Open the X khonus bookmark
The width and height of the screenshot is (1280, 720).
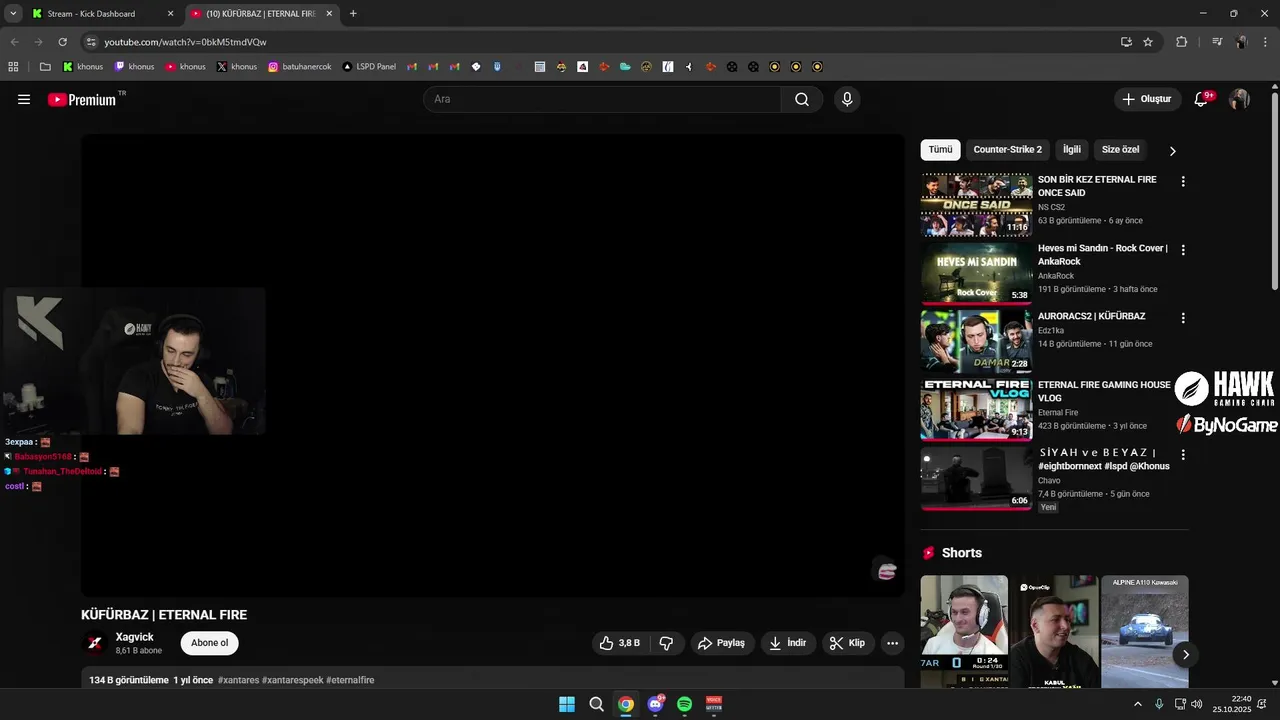tap(237, 67)
